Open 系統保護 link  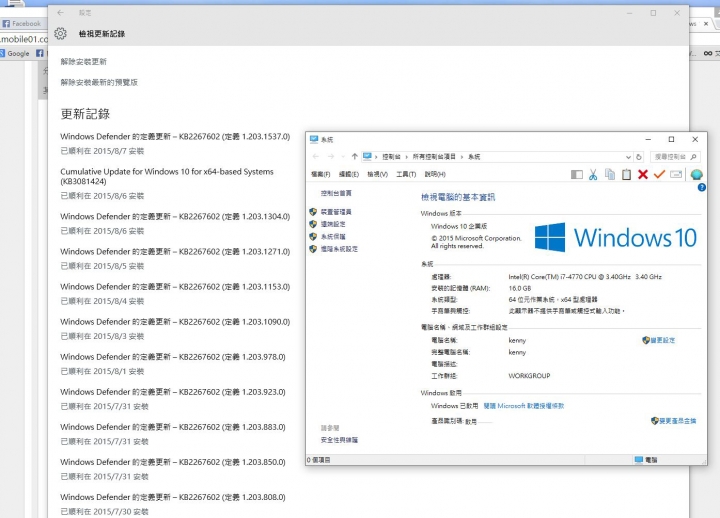[333, 236]
